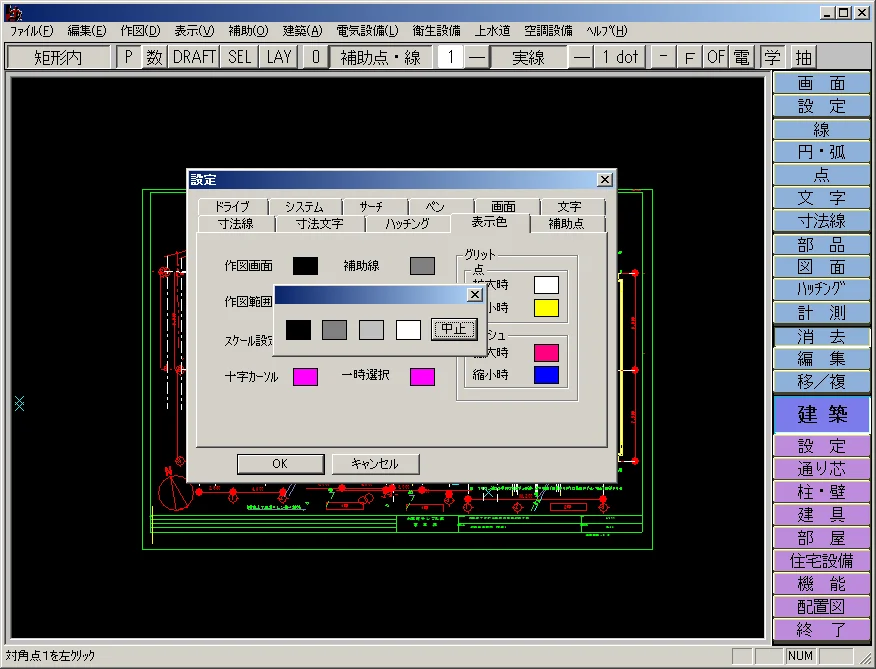The height and width of the screenshot is (669, 876).
Task: Click the キャンセル button
Action: coord(375,464)
